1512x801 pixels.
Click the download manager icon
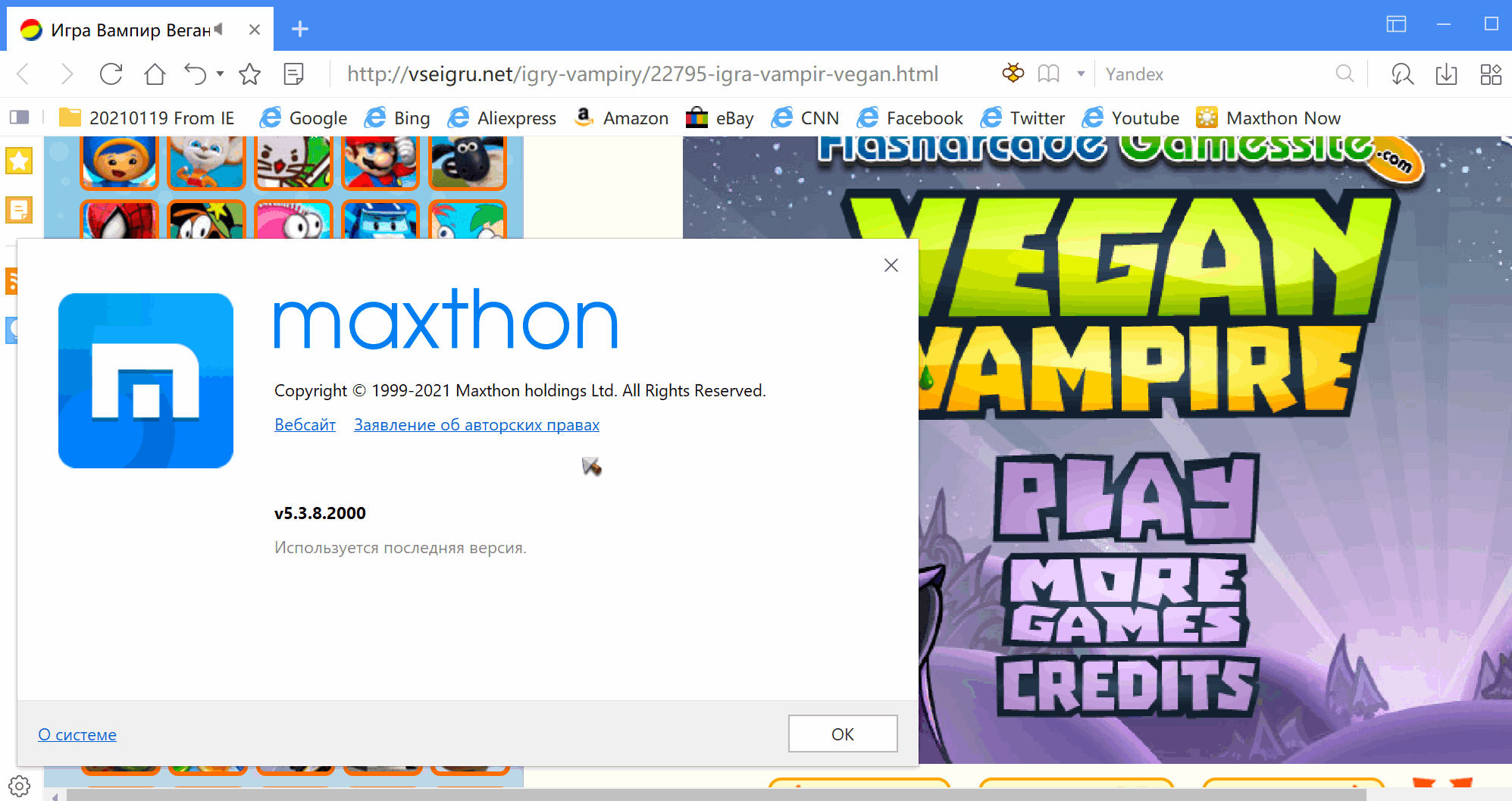[x=1446, y=74]
